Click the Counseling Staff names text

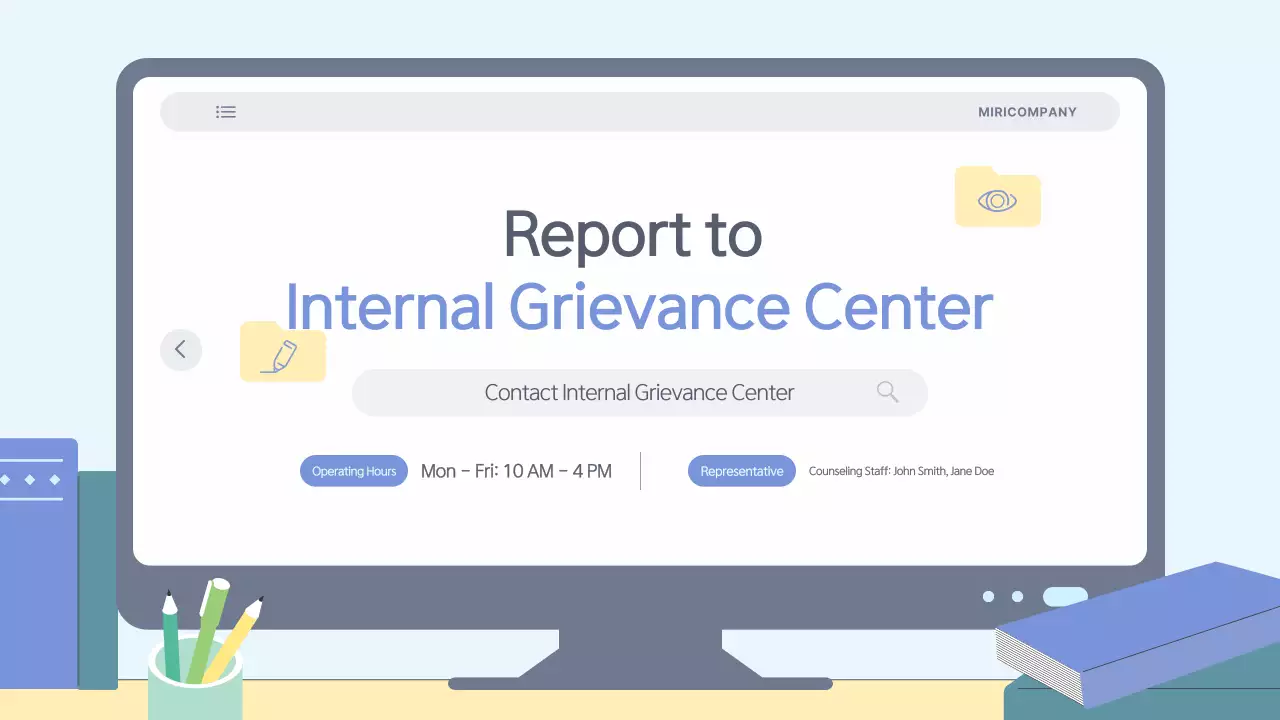[901, 471]
